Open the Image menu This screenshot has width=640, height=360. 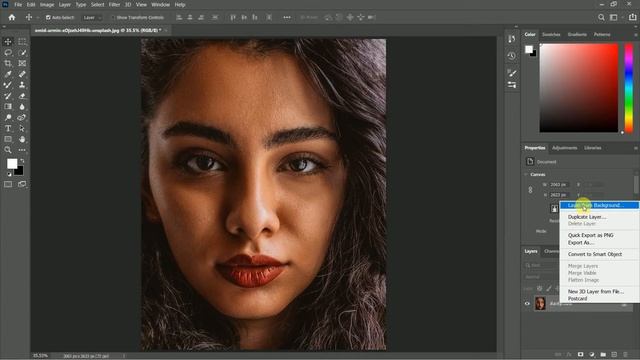[47, 5]
